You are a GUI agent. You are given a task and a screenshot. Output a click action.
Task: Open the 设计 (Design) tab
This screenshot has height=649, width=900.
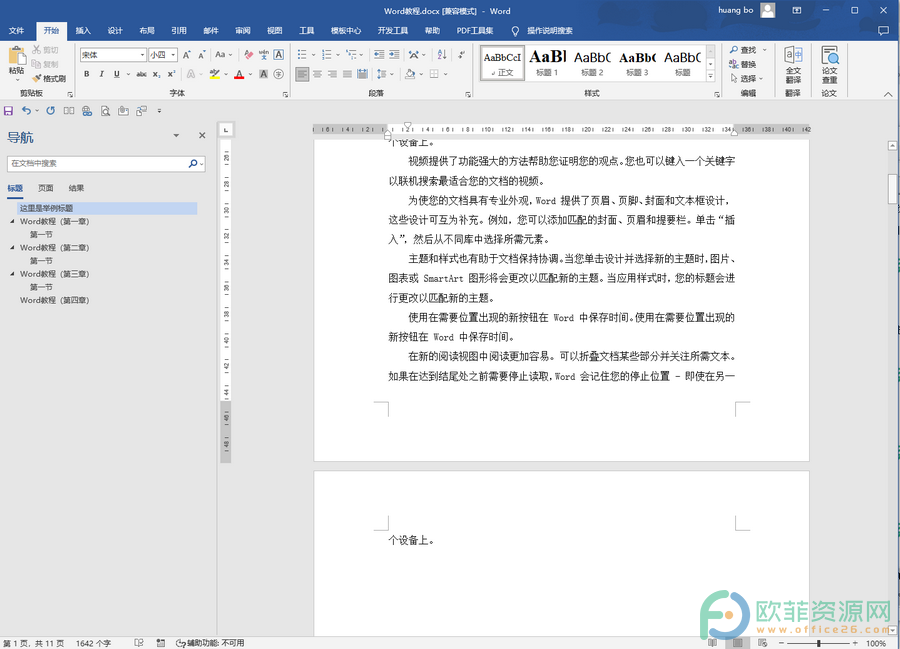[x=115, y=30]
